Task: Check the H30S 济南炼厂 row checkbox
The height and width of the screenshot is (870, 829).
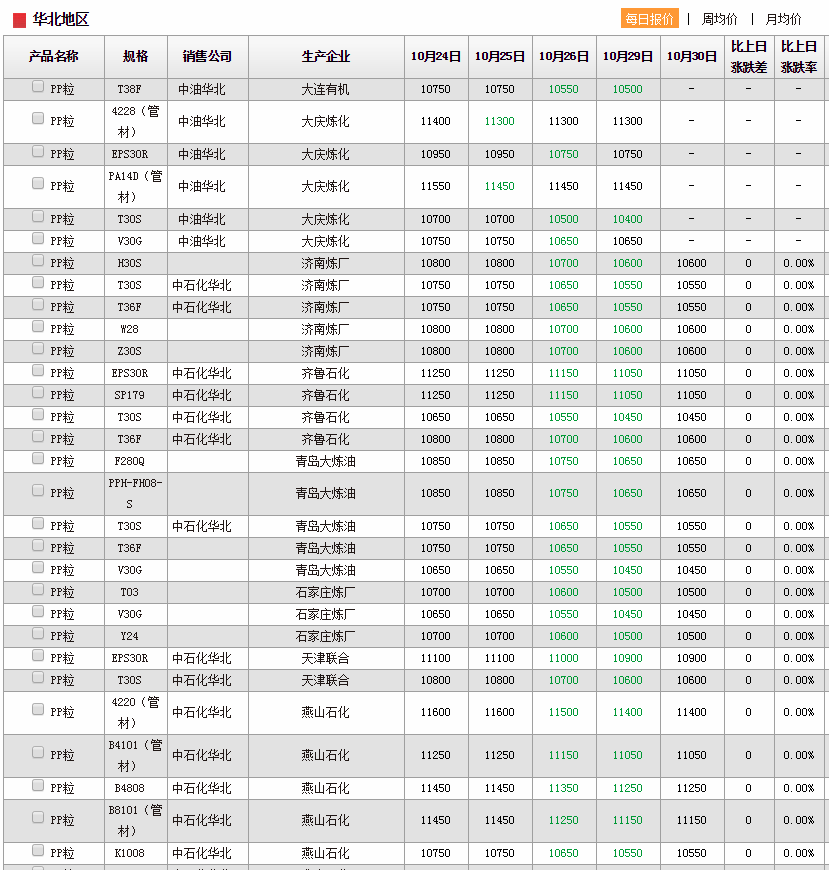Action: click(38, 260)
